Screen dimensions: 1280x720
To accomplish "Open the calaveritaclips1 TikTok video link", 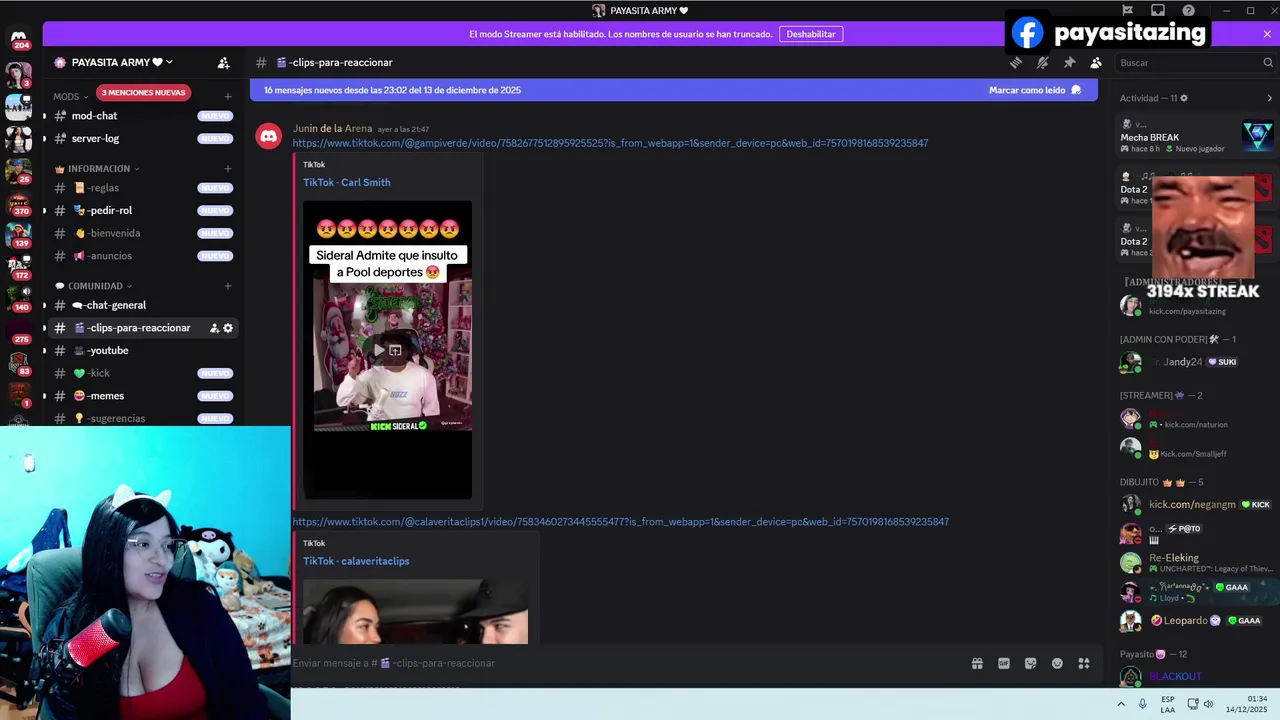I will tap(620, 522).
